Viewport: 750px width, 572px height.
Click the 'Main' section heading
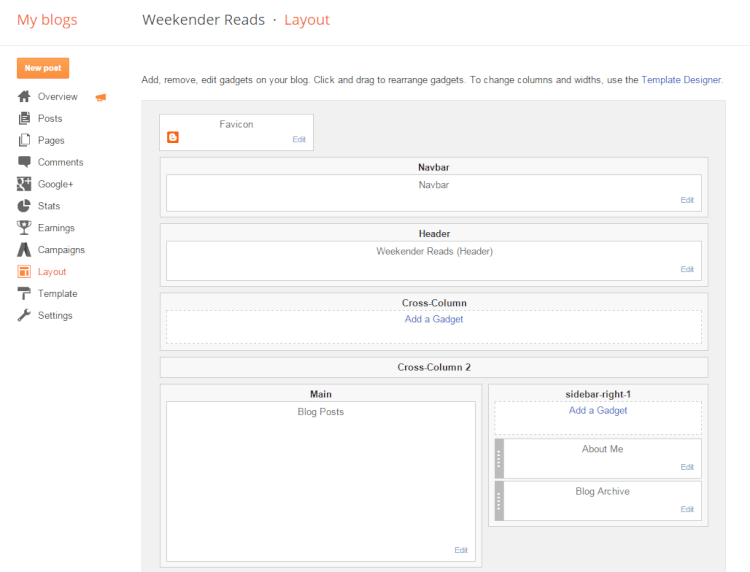tap(320, 394)
